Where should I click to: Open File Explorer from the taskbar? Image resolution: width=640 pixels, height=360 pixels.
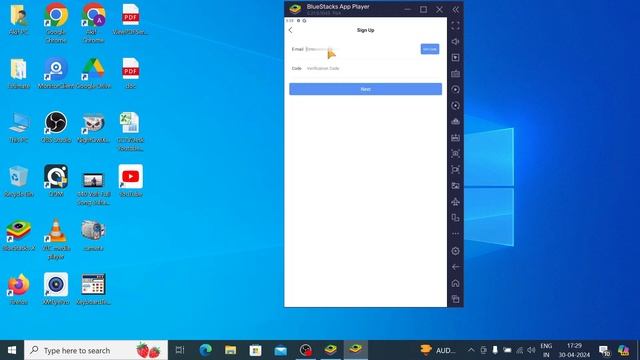coord(231,350)
